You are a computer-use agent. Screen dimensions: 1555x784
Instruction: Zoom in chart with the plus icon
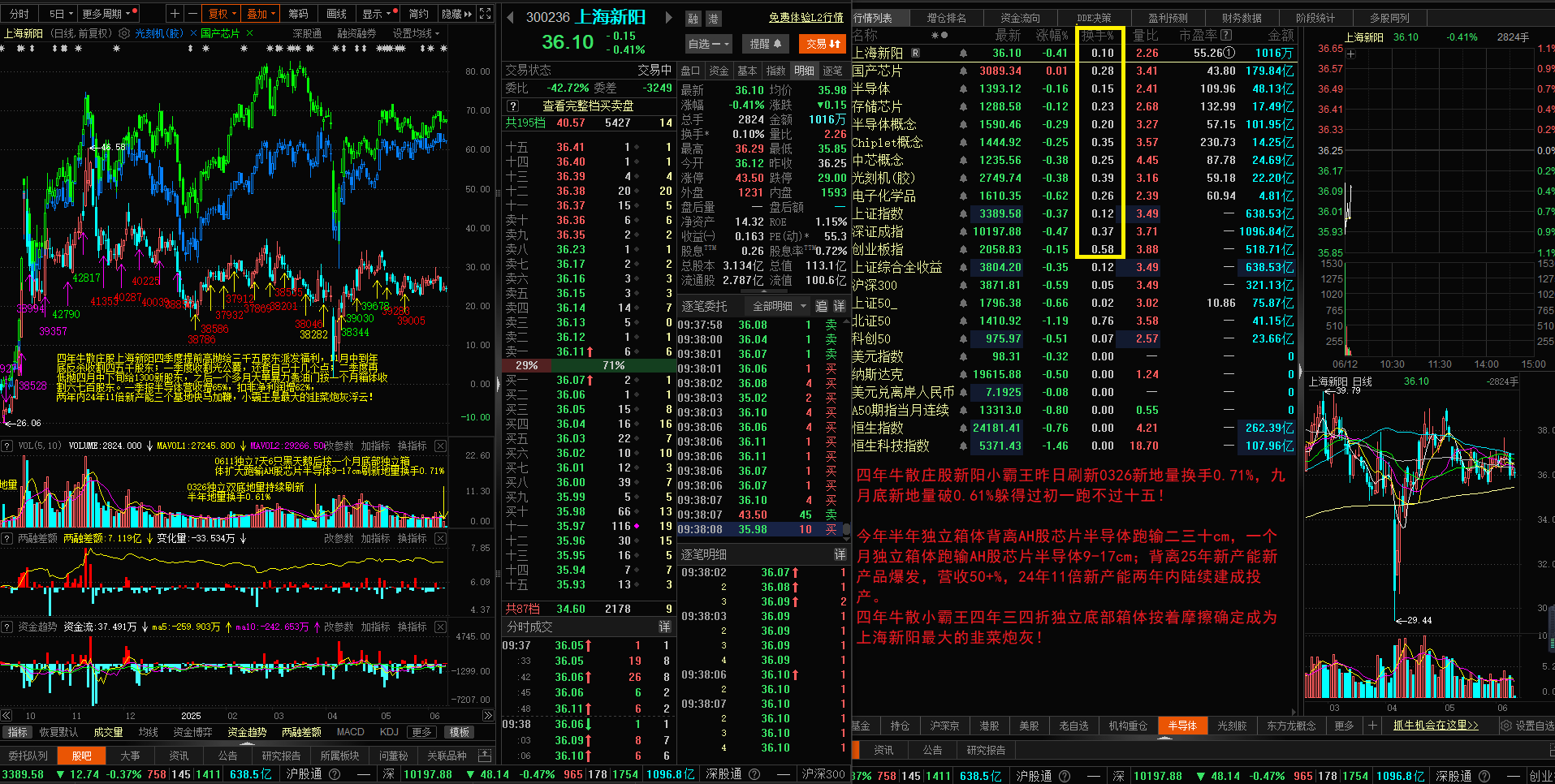pos(175,14)
